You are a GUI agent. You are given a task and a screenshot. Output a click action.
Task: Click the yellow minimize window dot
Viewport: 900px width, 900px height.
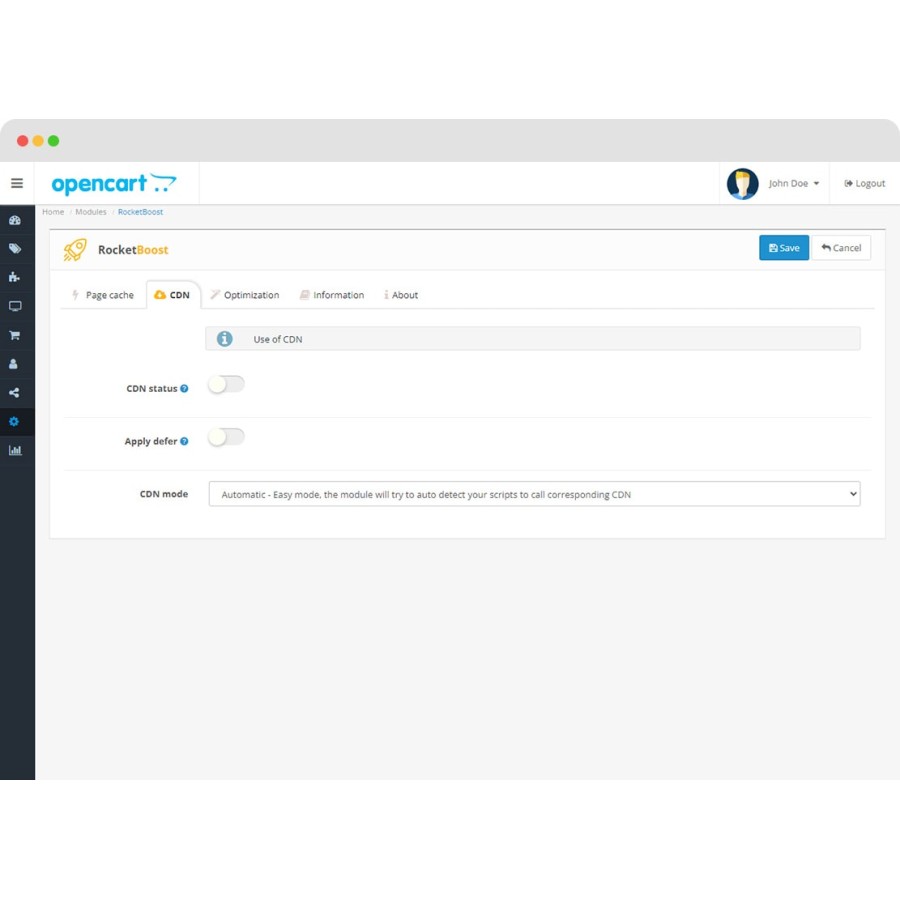pyautogui.click(x=38, y=141)
